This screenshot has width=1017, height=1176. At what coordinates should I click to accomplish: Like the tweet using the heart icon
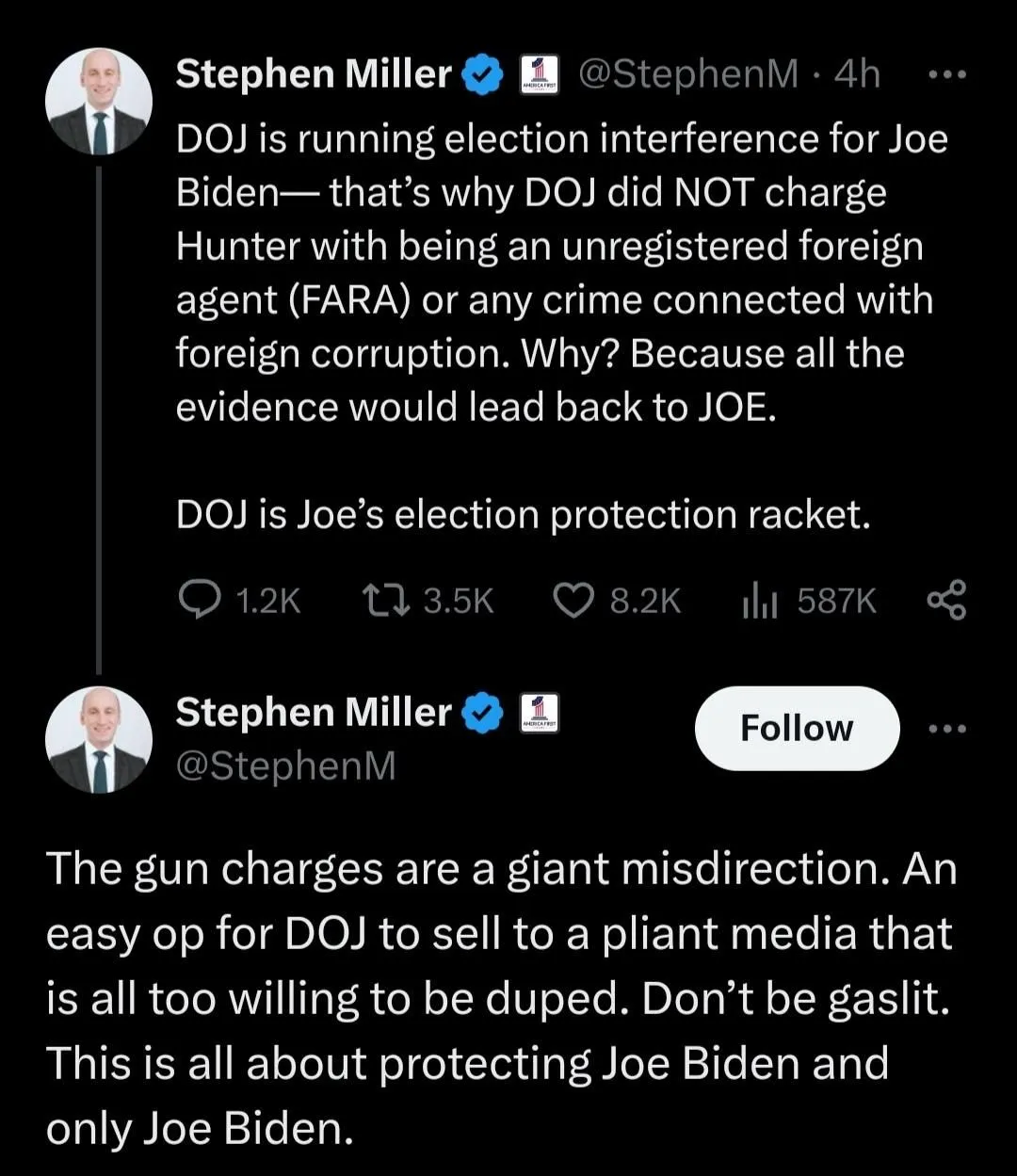[574, 600]
